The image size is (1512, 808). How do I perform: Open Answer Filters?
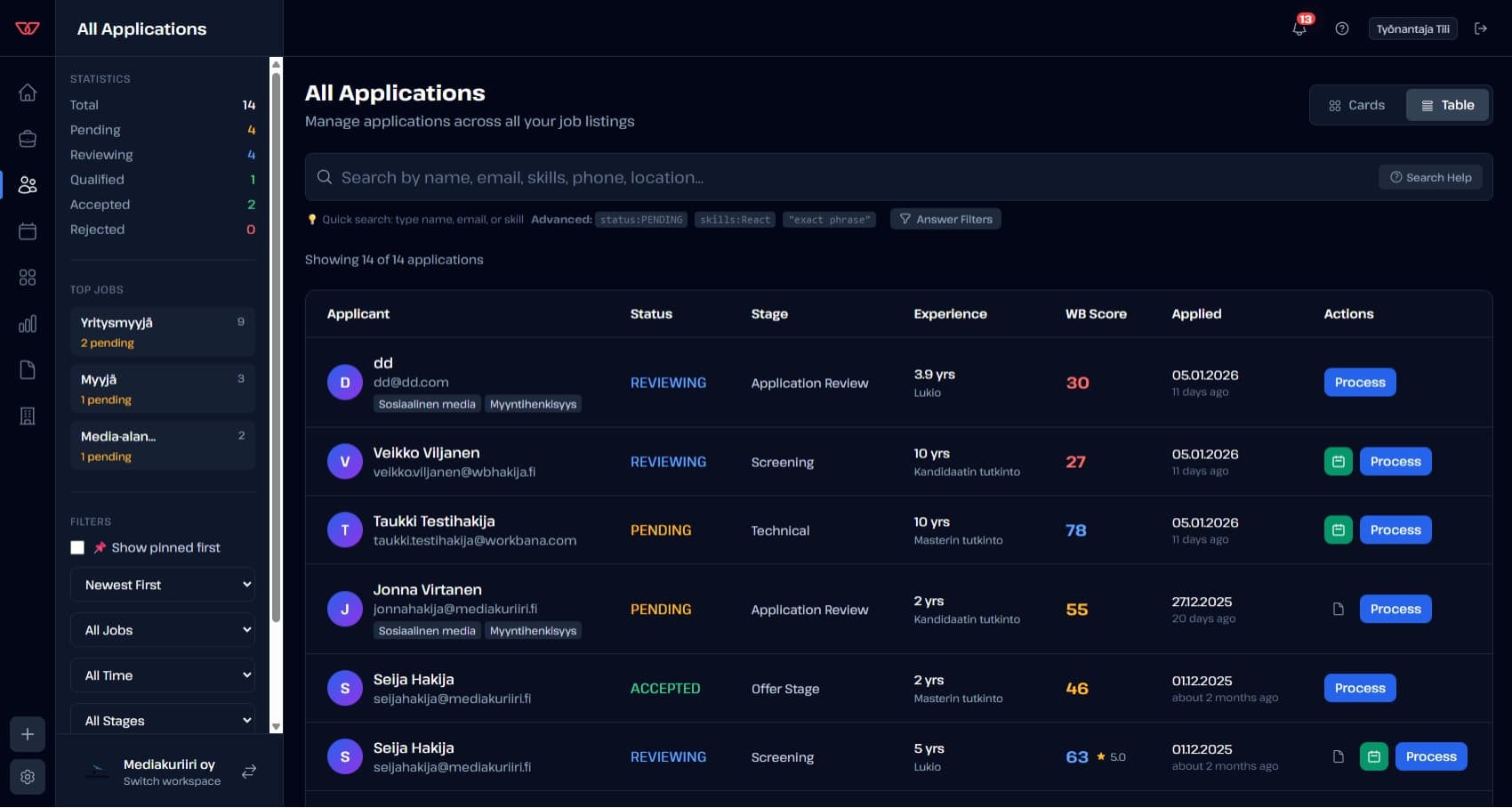click(x=945, y=219)
